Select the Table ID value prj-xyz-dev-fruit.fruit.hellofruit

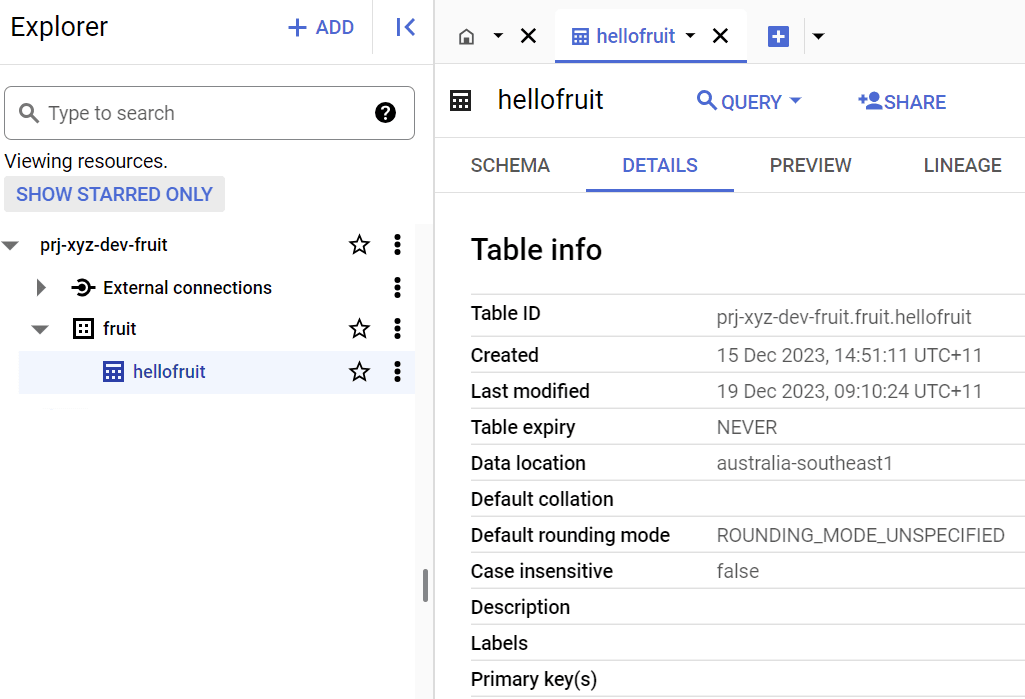[x=844, y=317]
